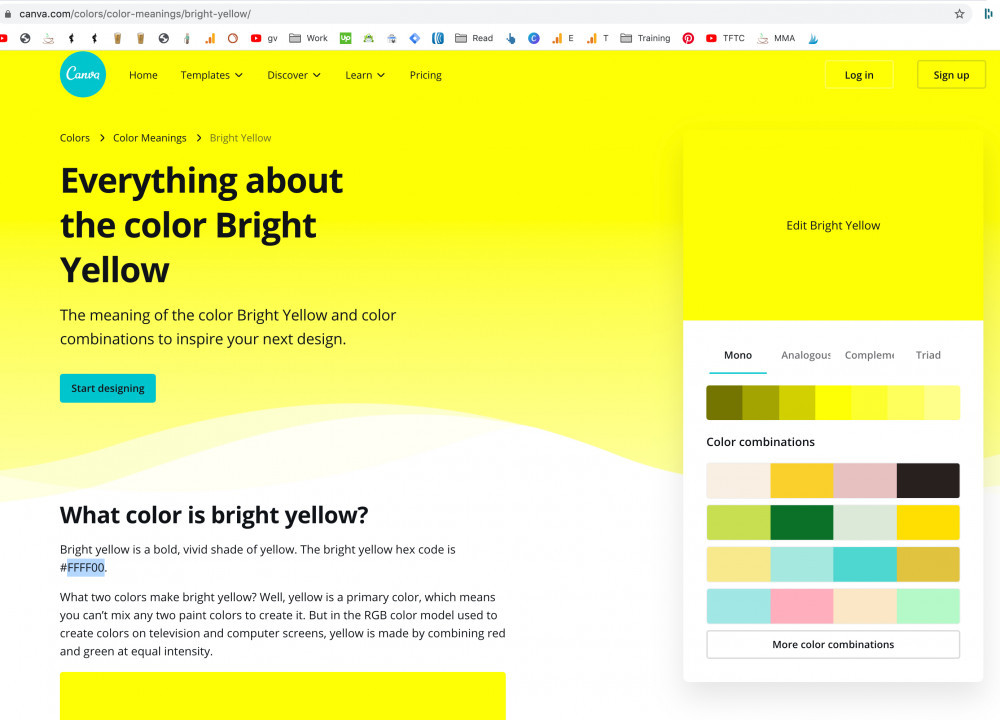Open the Training bookmarks folder
The width and height of the screenshot is (1000, 720).
tap(645, 38)
